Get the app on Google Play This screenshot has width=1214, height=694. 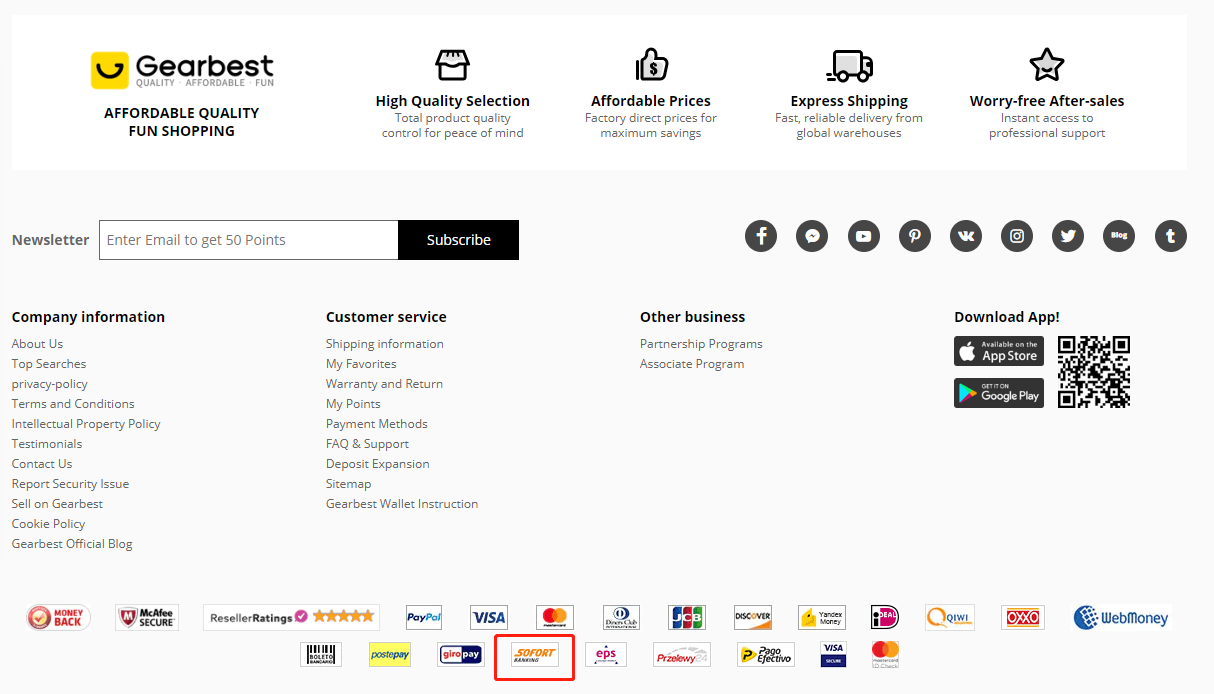click(999, 393)
